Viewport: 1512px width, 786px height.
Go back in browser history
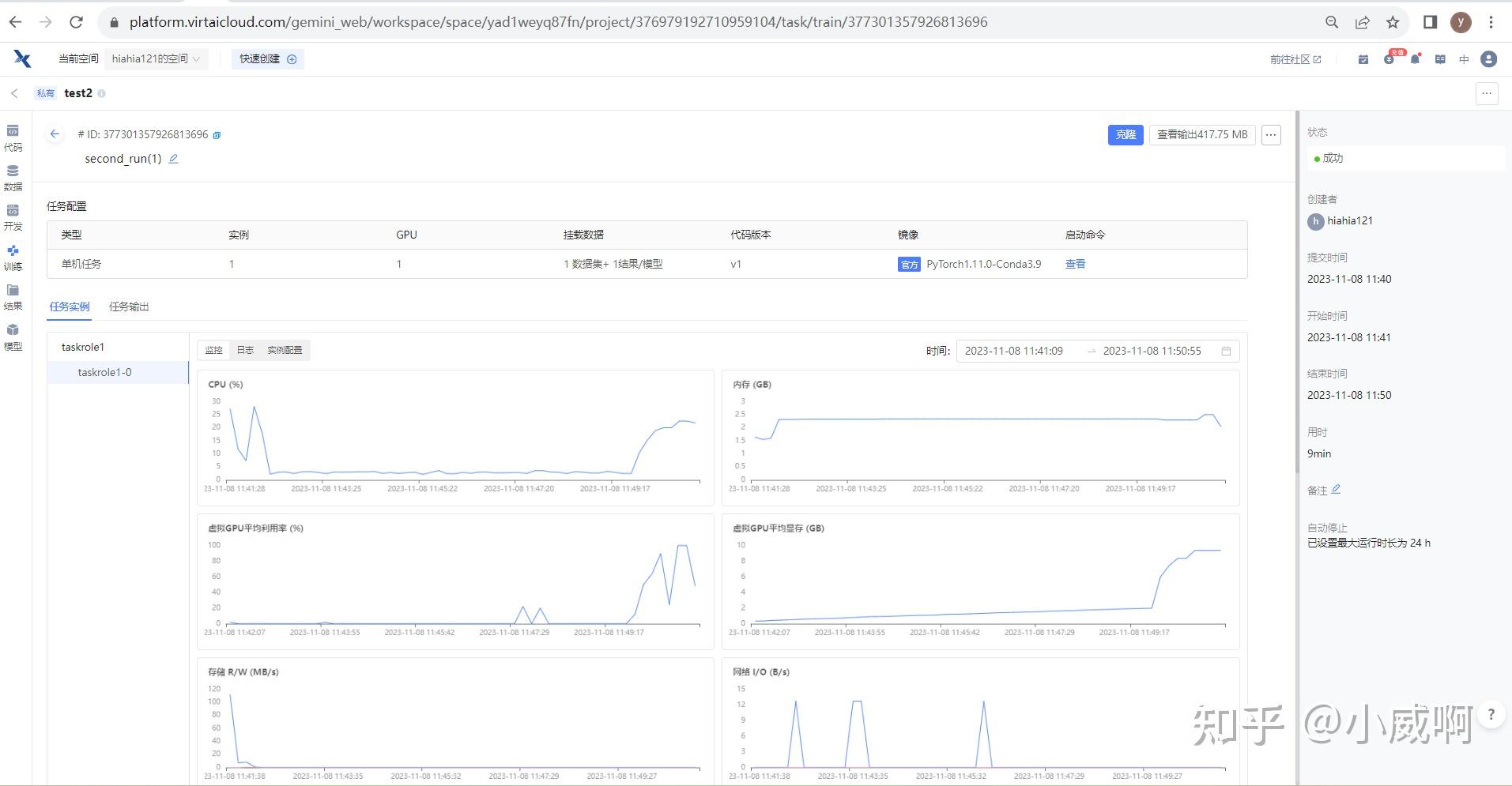[x=15, y=22]
